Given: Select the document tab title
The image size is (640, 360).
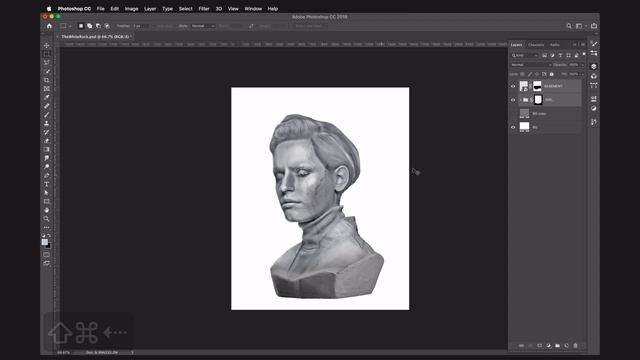Looking at the screenshot, I should click(95, 36).
